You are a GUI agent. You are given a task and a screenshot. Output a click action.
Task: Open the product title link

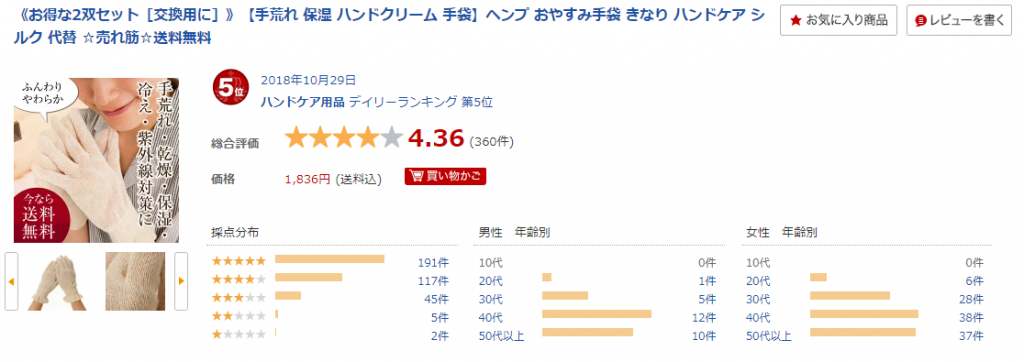click(383, 26)
